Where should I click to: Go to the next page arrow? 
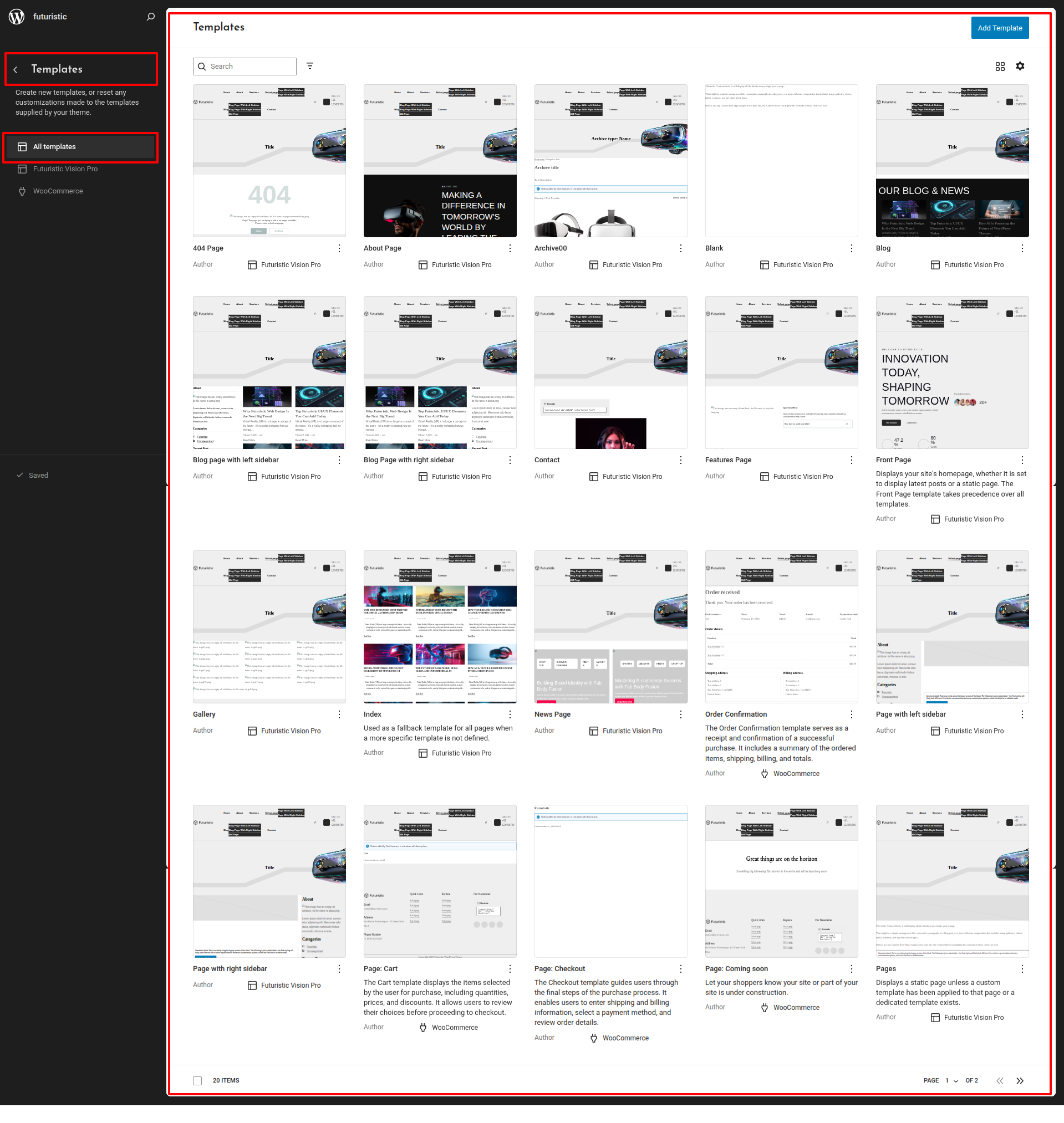coord(1020,1080)
